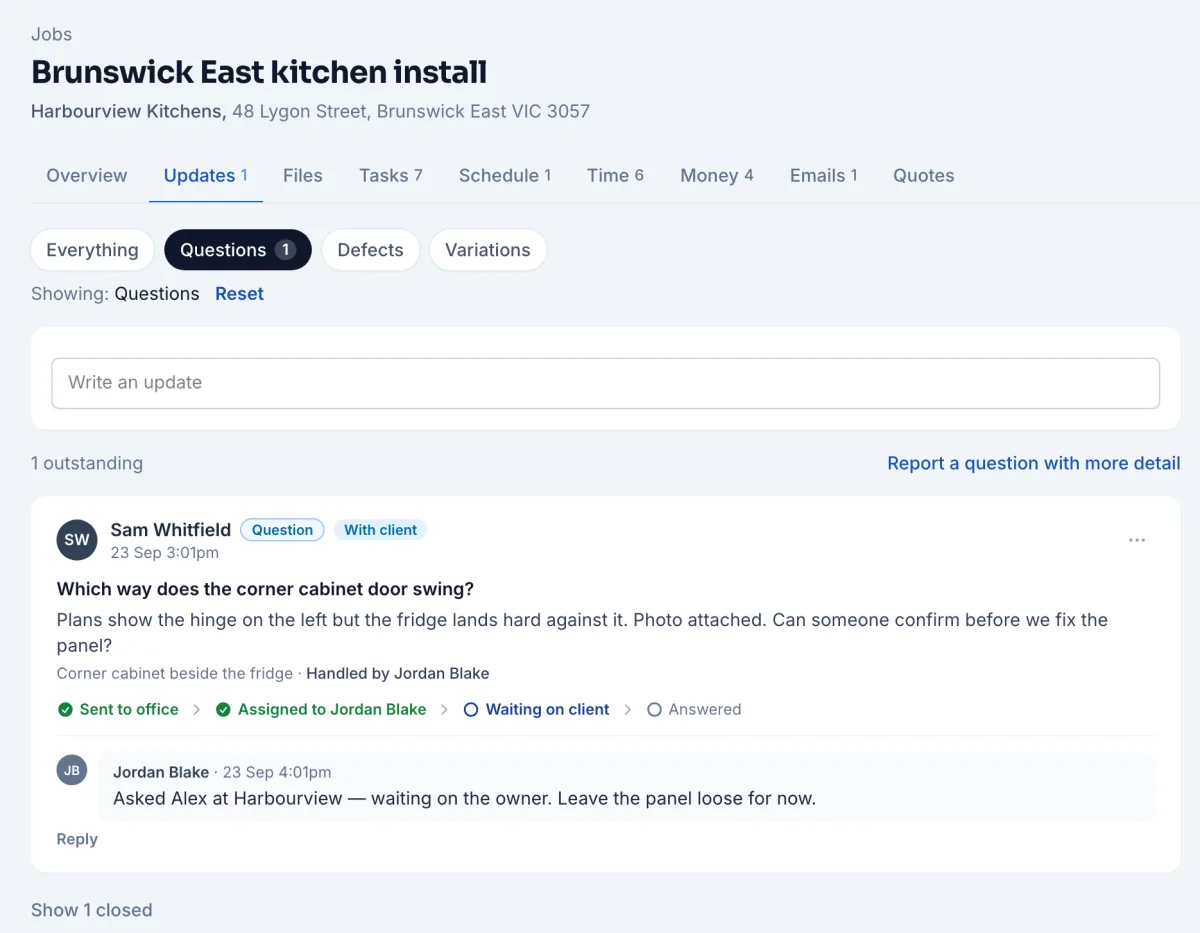The height and width of the screenshot is (933, 1200).
Task: Click the Jobs breadcrumb link
Action: [52, 34]
